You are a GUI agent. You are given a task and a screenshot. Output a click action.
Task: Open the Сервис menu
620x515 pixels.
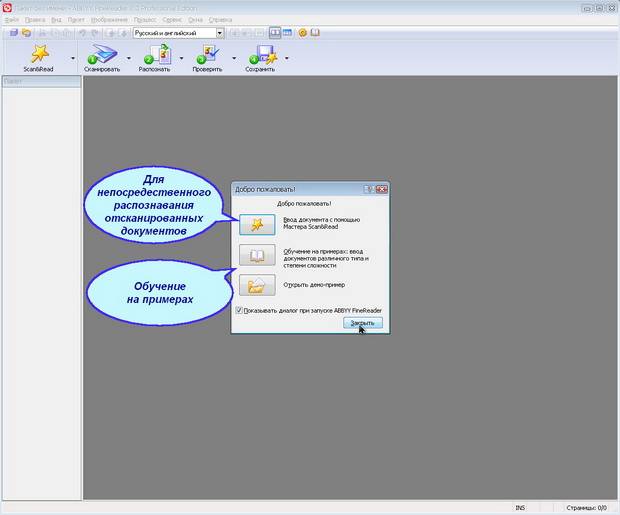point(172,19)
